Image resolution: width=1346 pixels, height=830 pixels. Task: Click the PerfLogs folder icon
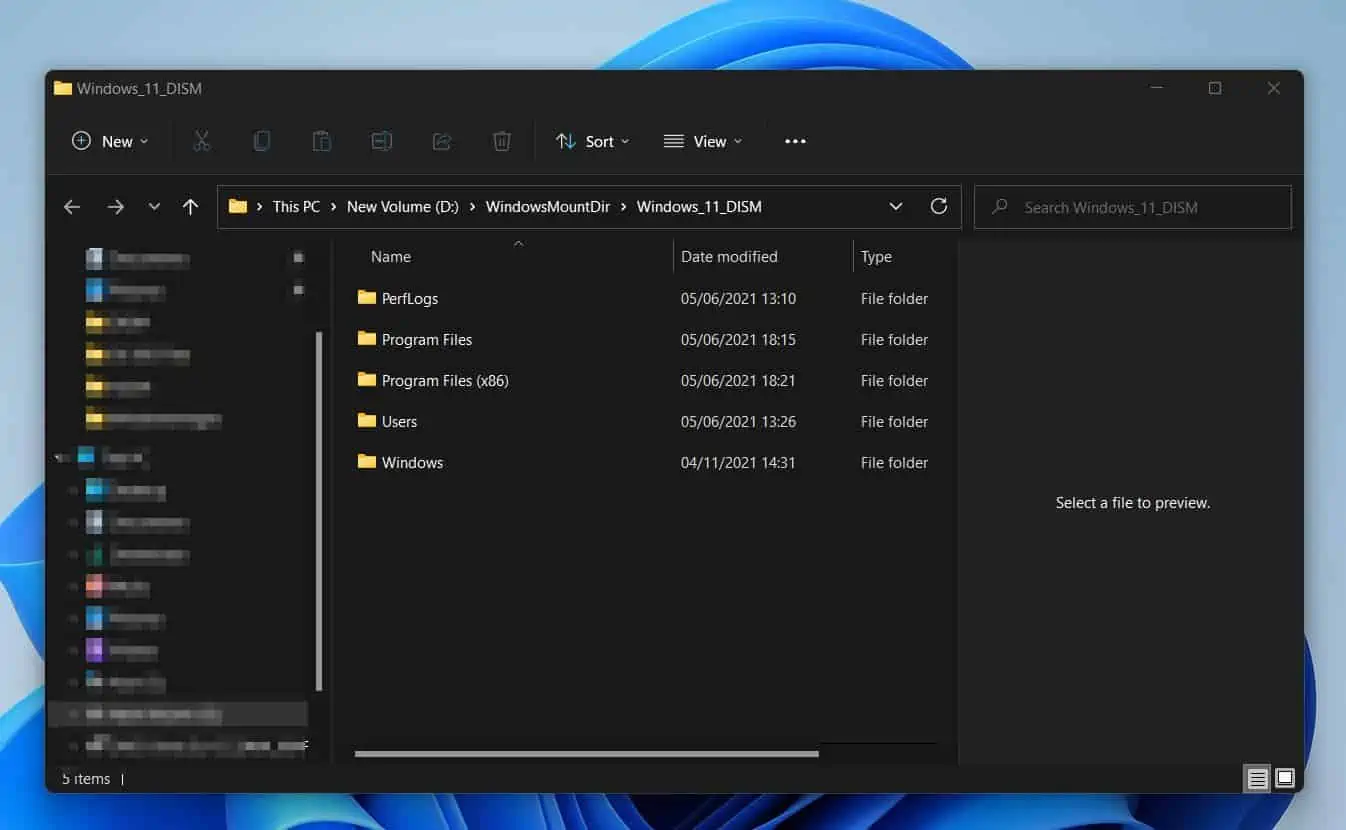pyautogui.click(x=366, y=298)
